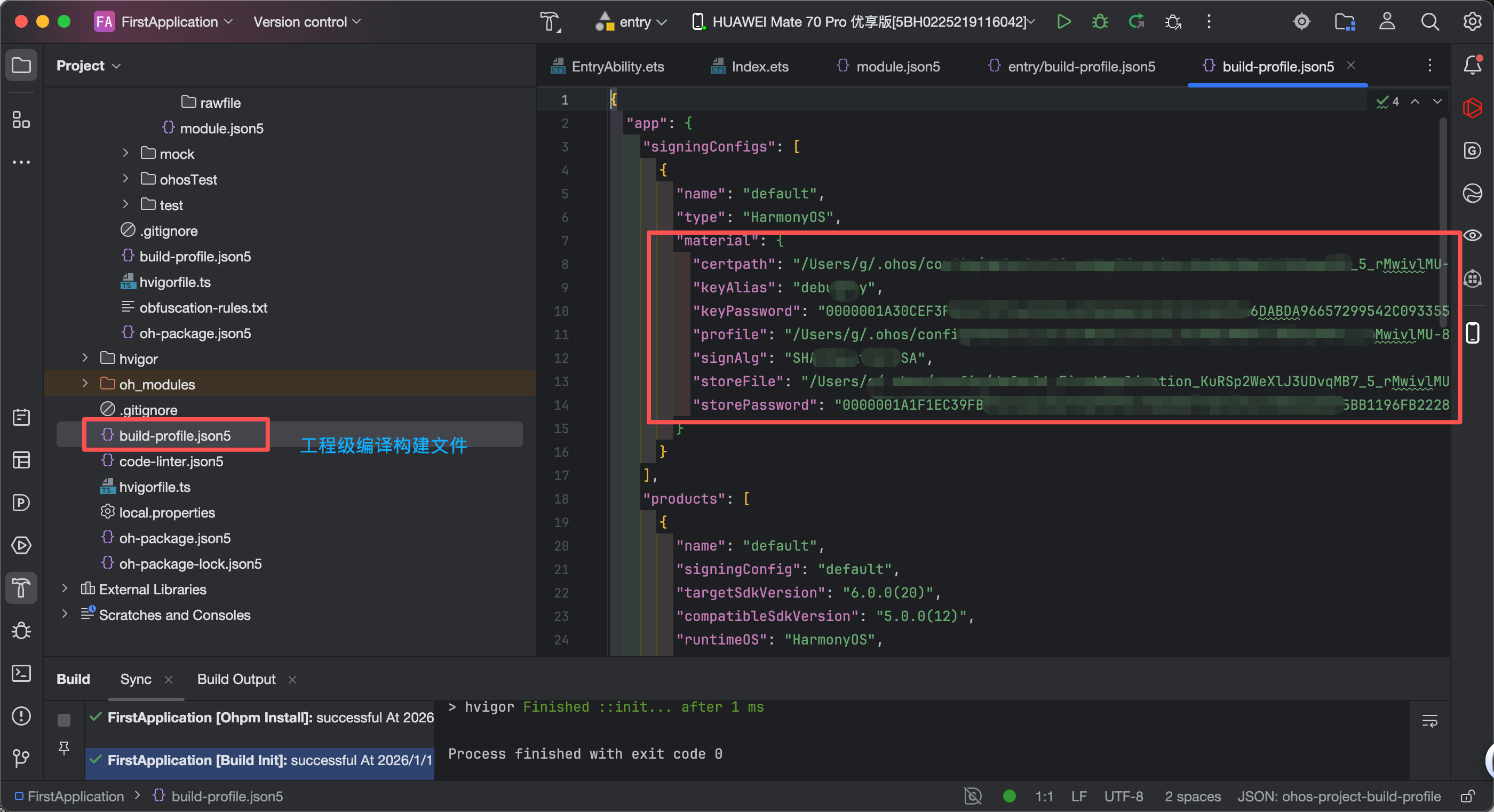
Task: Click the Debug bug icon in the toolbar
Action: point(1100,22)
